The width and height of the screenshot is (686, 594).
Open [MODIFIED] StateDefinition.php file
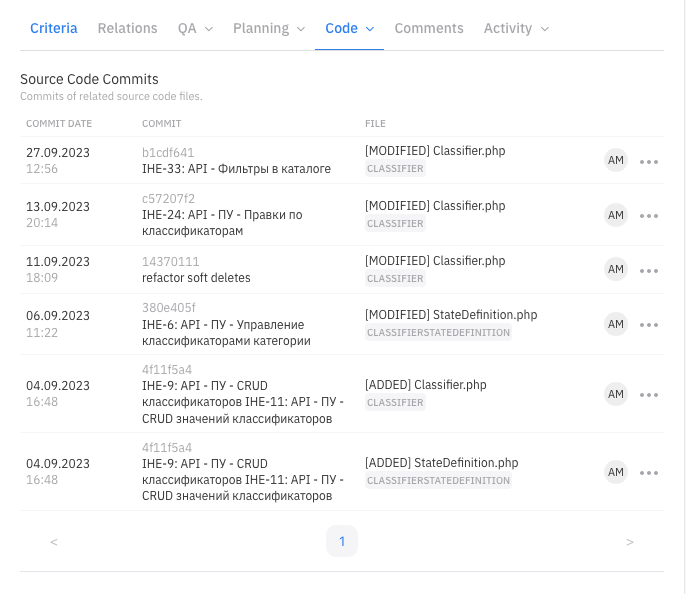(451, 315)
